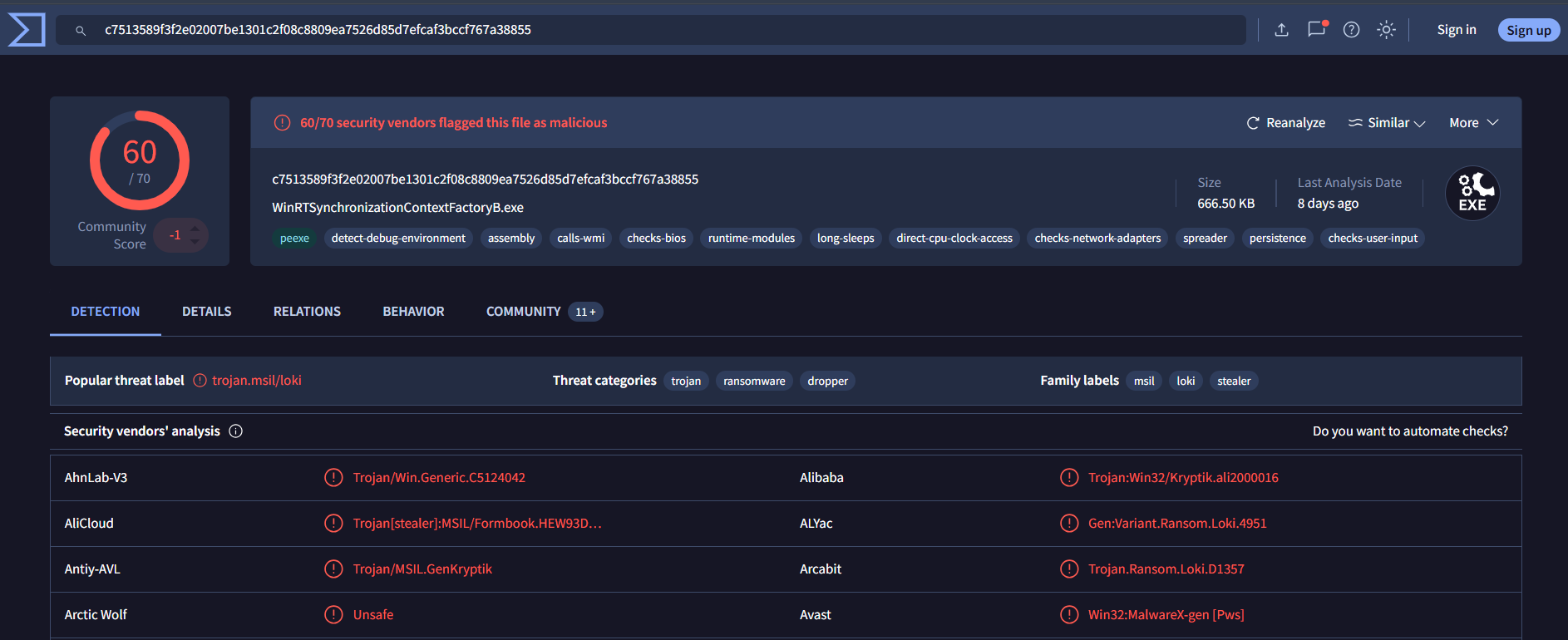Click the search magnifier icon
Screen dimensions: 1568x640
pos(81,31)
